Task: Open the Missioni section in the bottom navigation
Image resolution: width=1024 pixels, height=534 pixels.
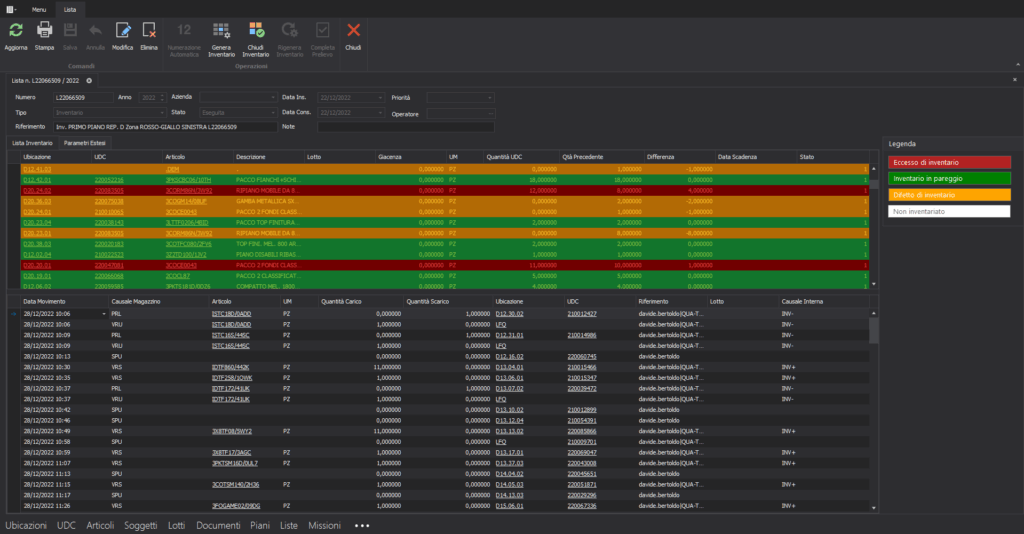Action: (x=324, y=525)
